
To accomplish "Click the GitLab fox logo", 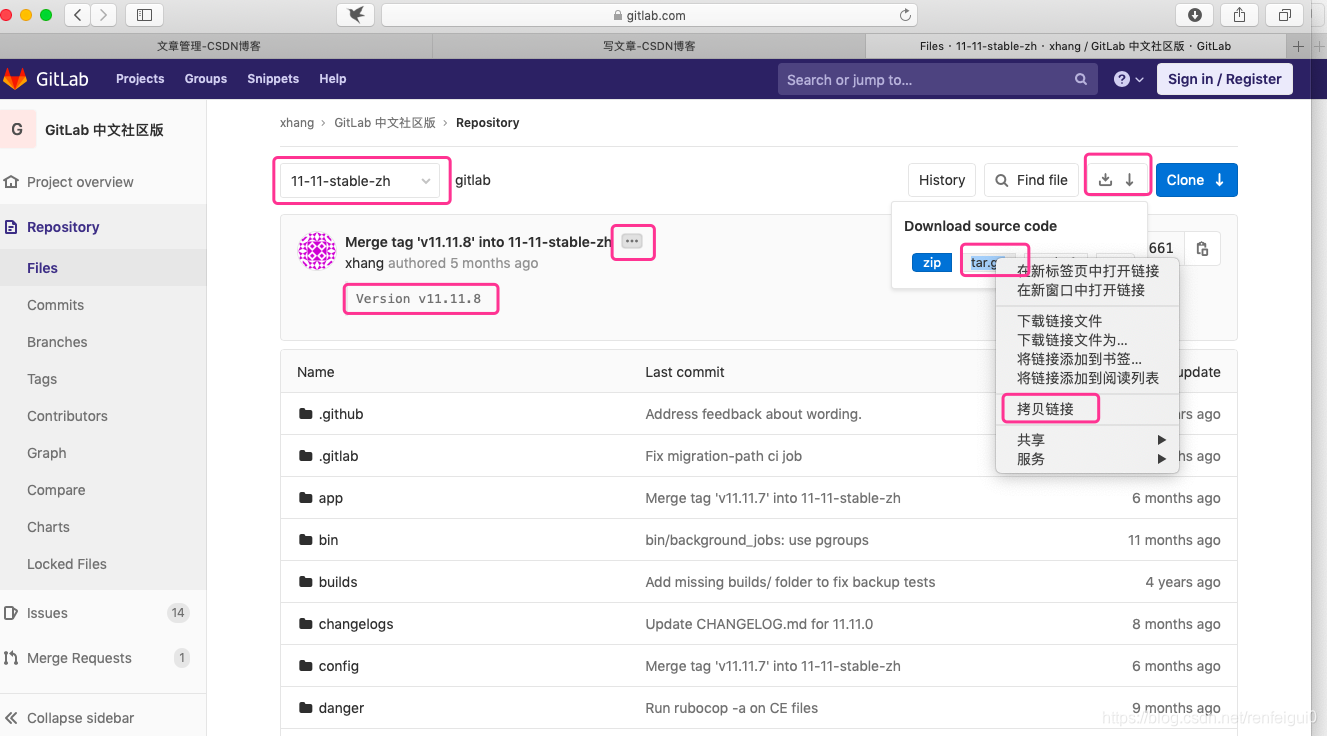I will pyautogui.click(x=15, y=79).
